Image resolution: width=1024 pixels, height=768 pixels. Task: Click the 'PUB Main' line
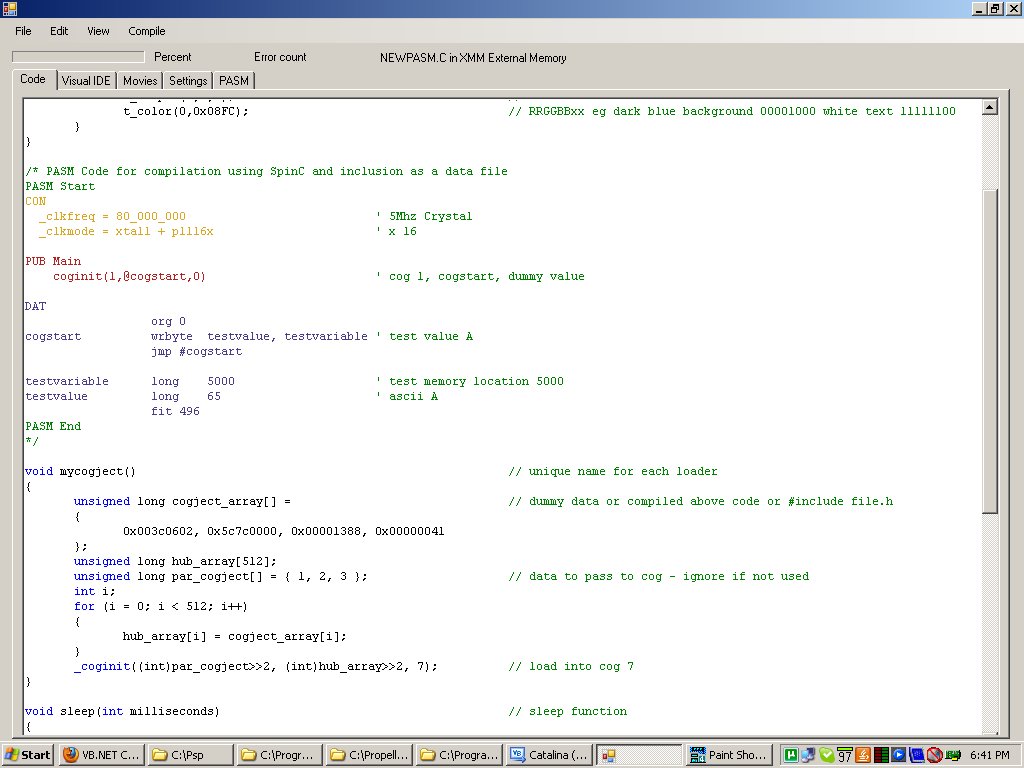(53, 261)
